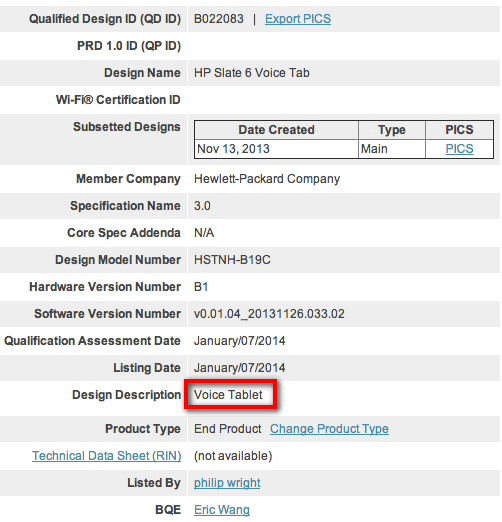Open the Technical Data Sheet (RIN) link
Image resolution: width=502 pixels, height=522 pixels.
(106, 456)
